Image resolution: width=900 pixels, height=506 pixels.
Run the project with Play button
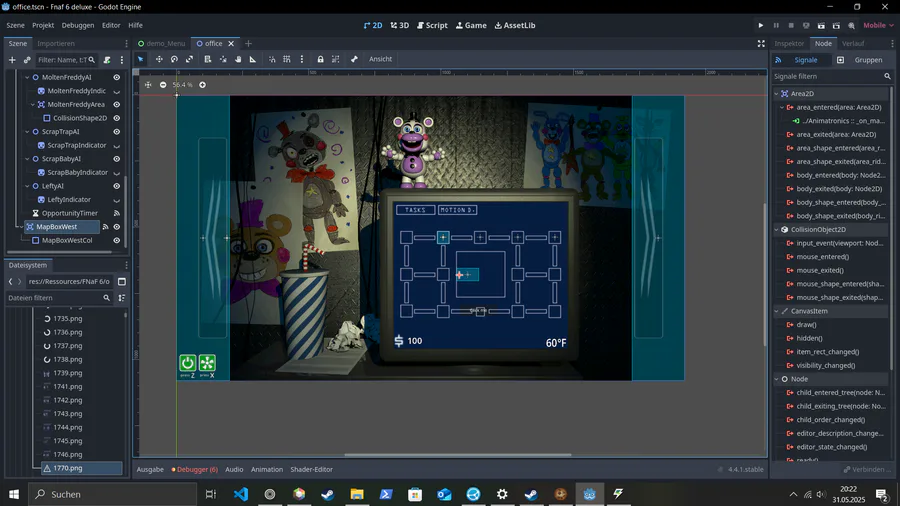761,25
